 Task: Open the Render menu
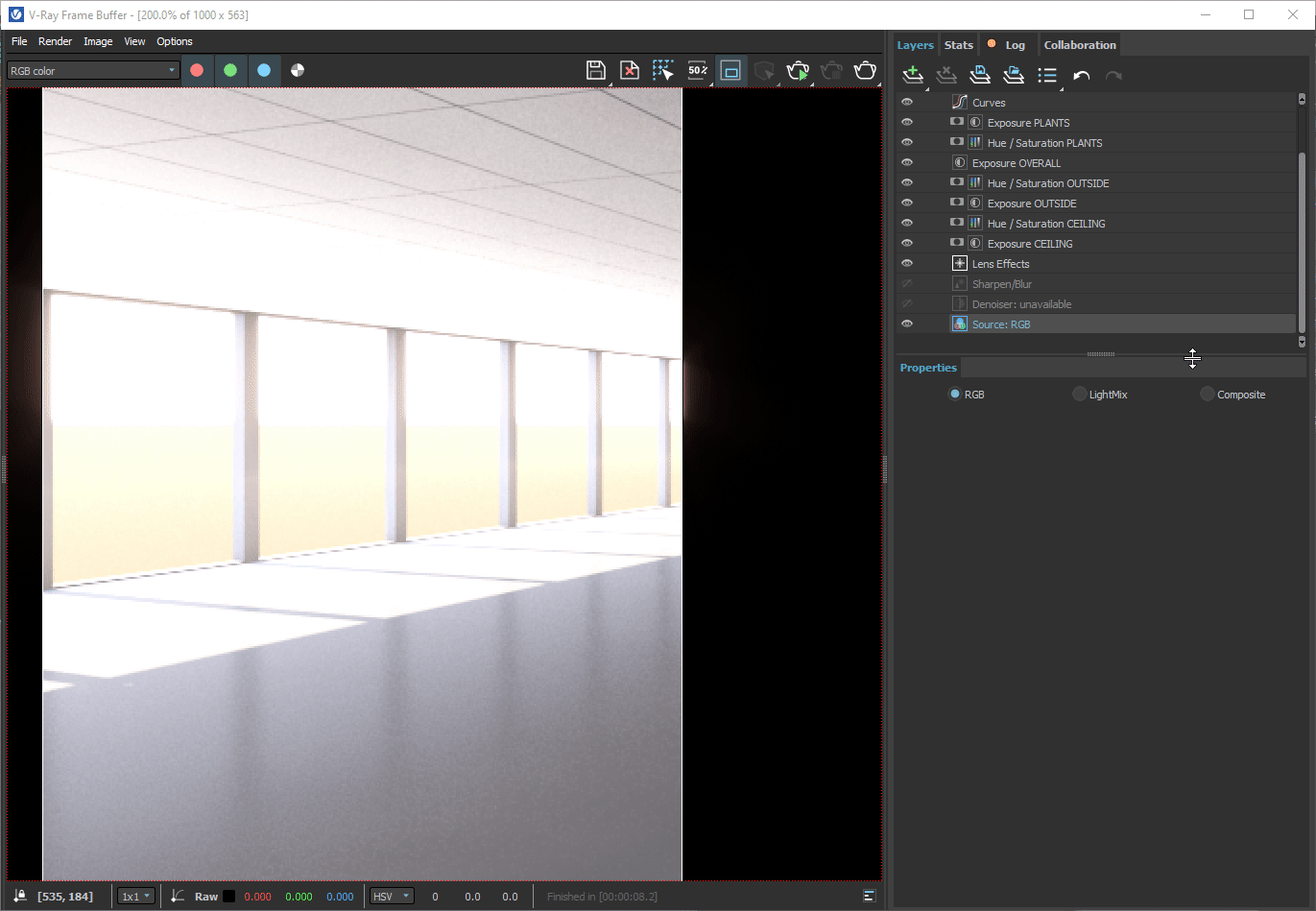55,41
